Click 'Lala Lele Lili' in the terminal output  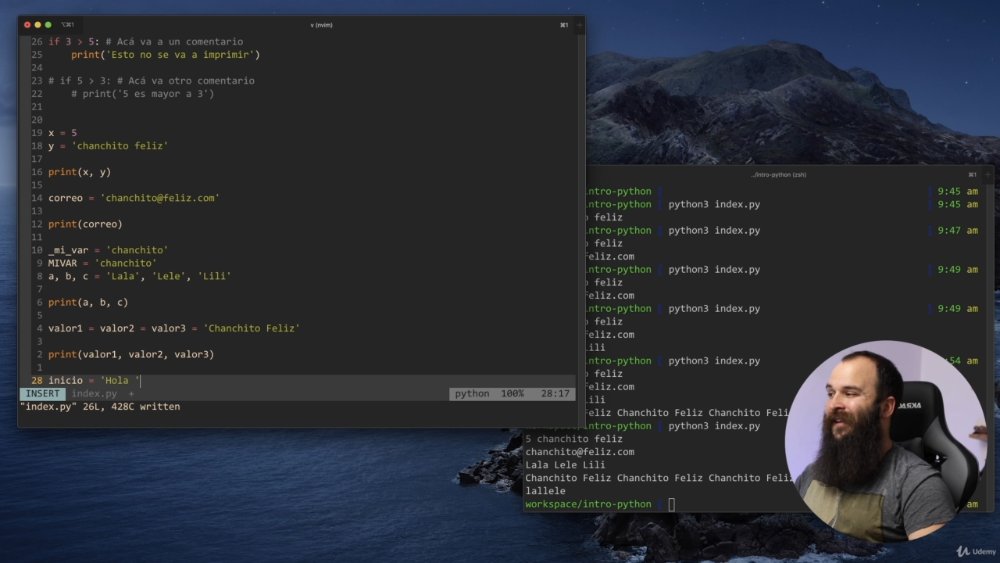(565, 465)
